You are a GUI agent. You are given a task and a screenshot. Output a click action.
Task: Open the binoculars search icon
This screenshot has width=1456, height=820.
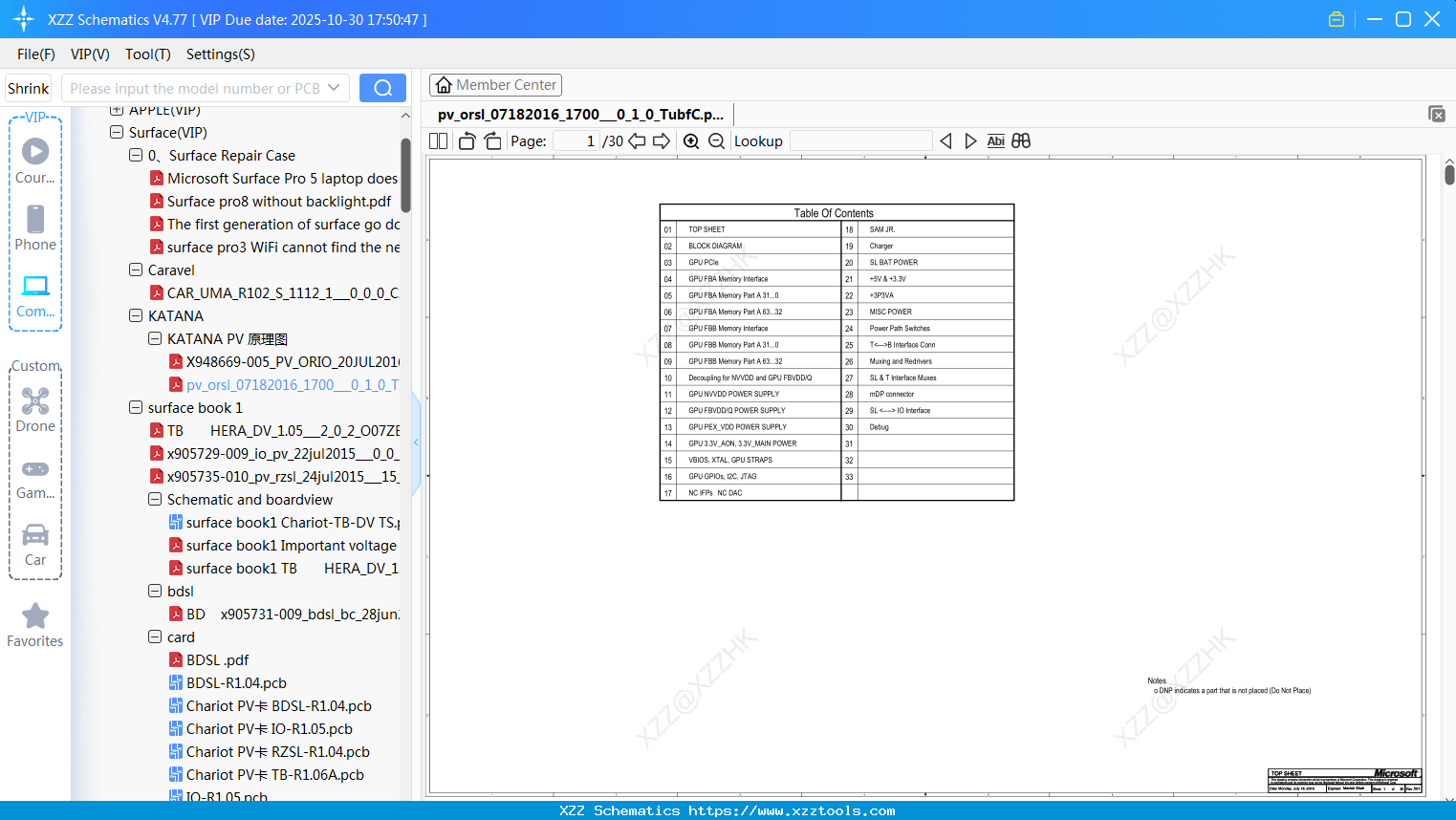coord(1021,141)
